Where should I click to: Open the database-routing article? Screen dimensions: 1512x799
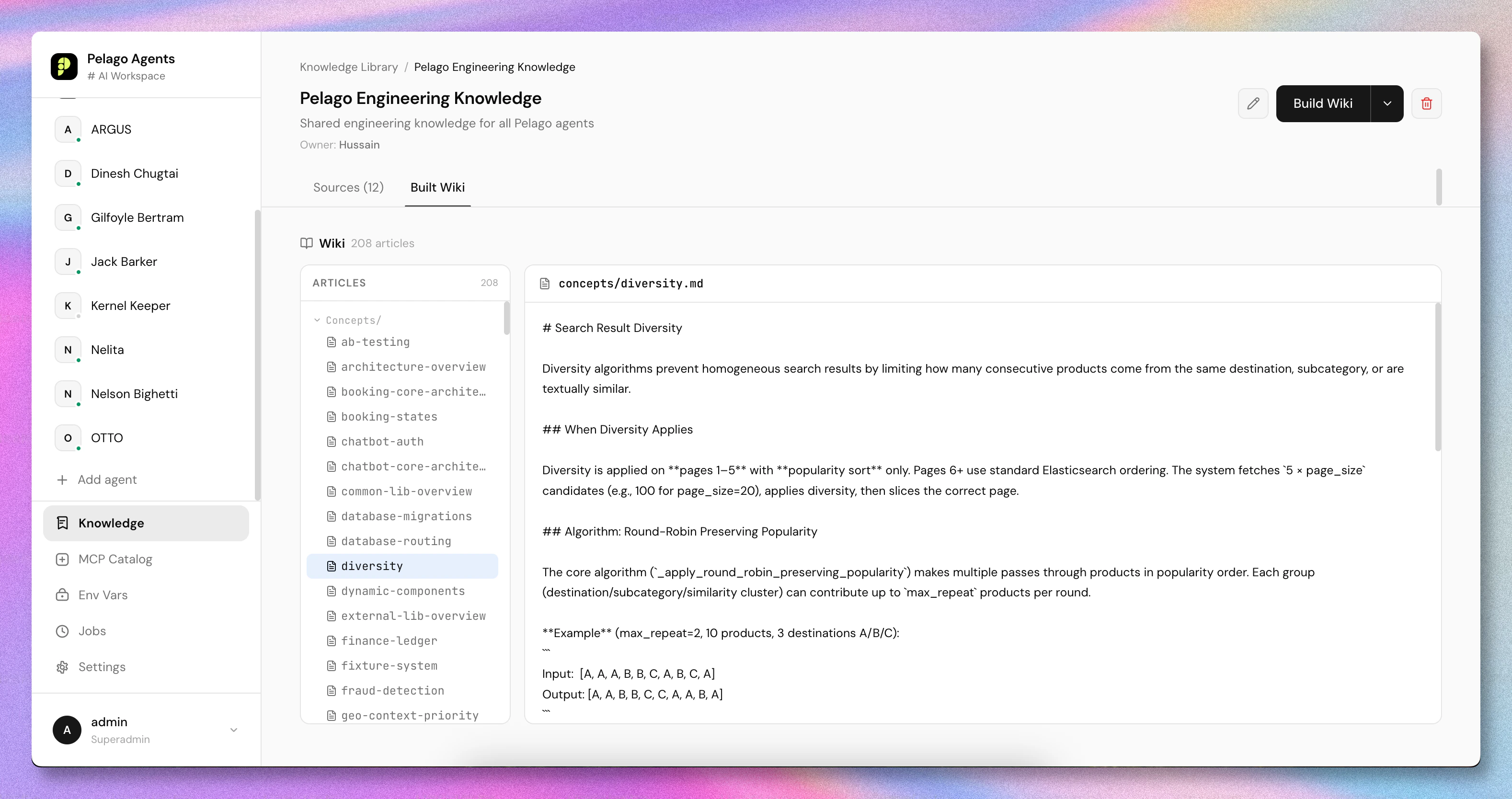coord(402,541)
